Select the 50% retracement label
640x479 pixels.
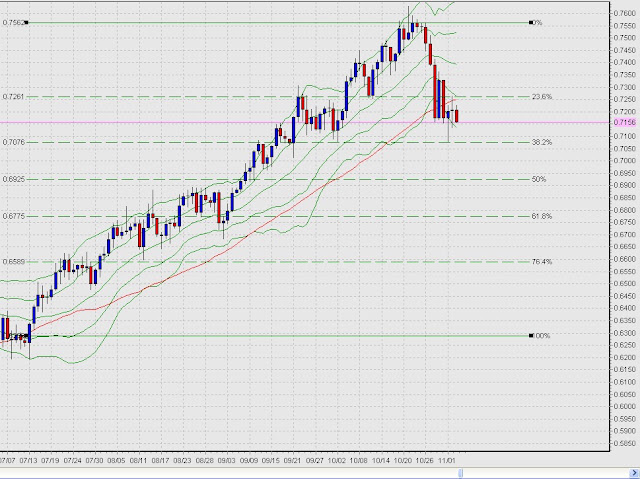point(539,179)
